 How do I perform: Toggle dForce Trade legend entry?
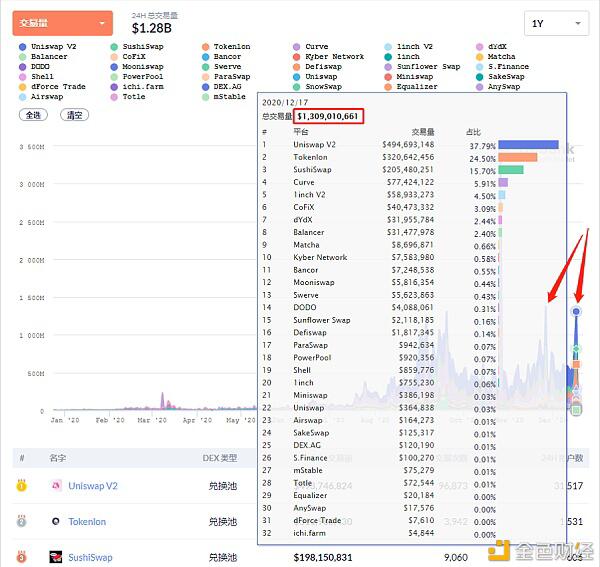click(52, 86)
